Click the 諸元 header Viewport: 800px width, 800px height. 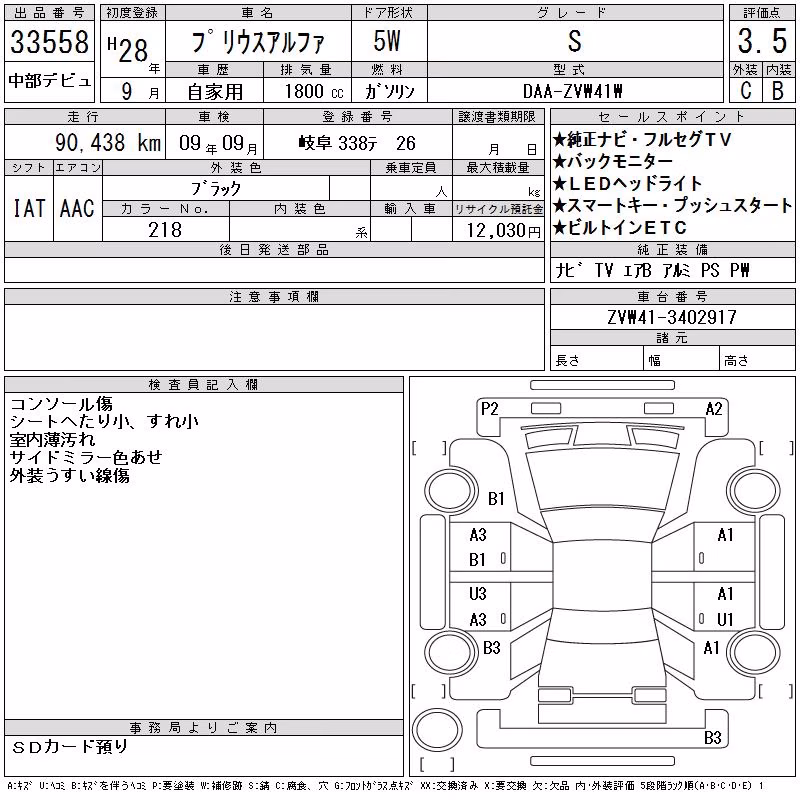(x=672, y=338)
